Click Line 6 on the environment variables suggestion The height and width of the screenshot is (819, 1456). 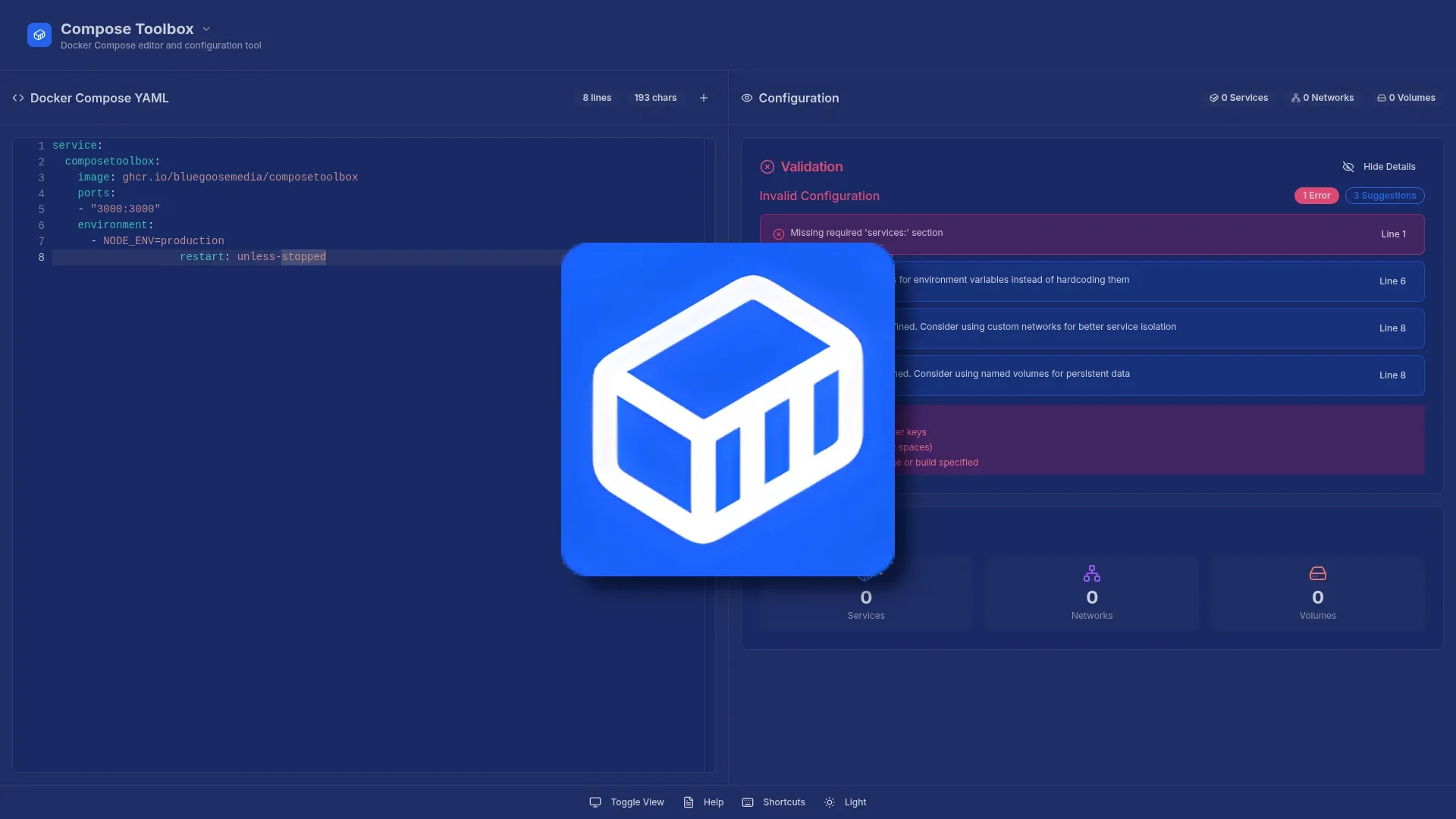point(1392,281)
